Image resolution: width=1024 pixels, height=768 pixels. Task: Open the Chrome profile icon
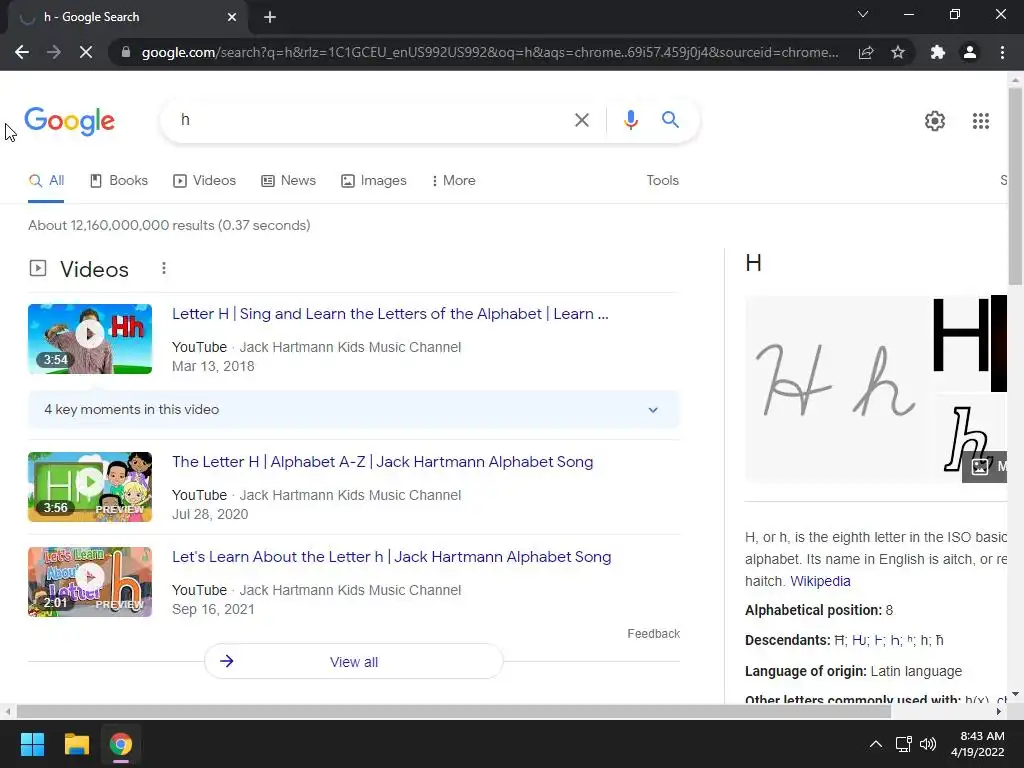tap(970, 52)
